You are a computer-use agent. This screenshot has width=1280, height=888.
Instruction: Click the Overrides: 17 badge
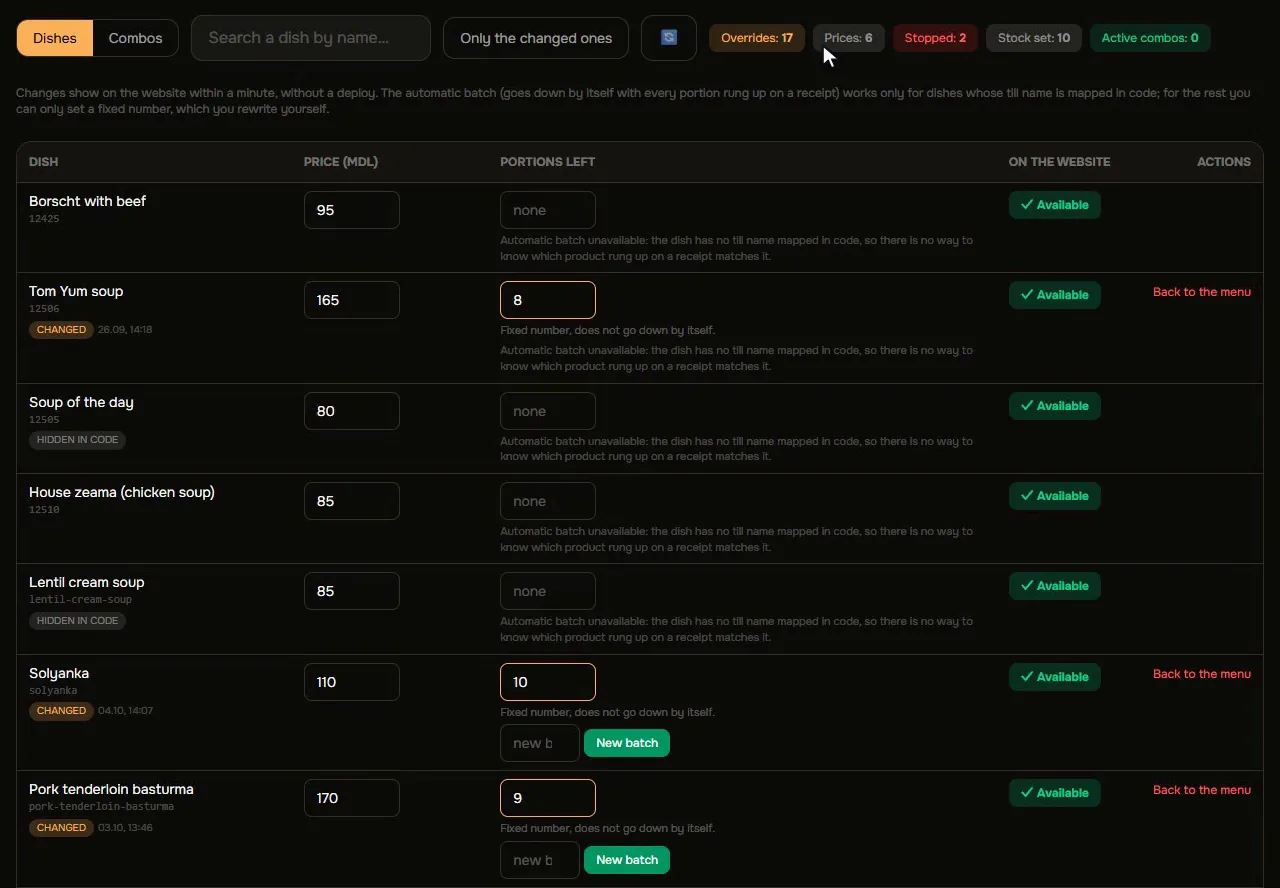tap(757, 38)
